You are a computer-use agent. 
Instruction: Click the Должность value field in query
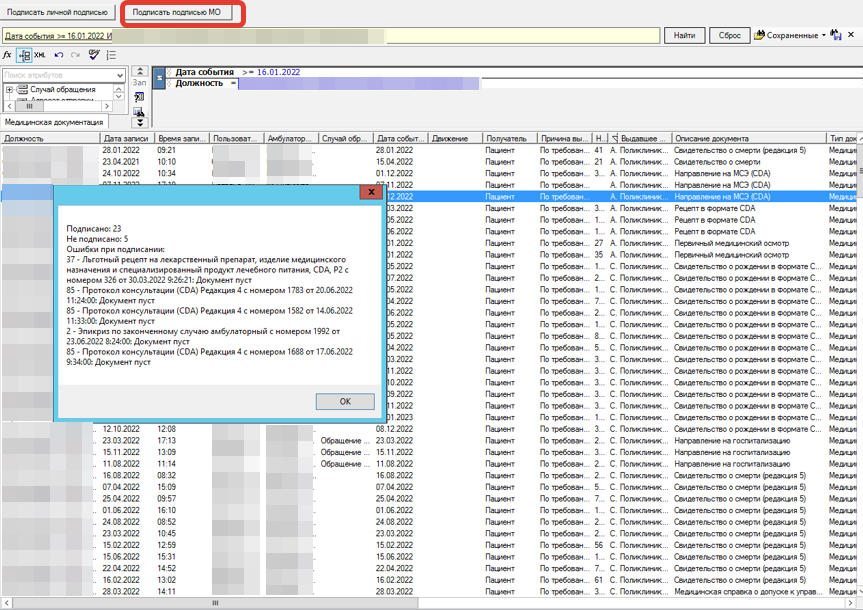(x=359, y=84)
